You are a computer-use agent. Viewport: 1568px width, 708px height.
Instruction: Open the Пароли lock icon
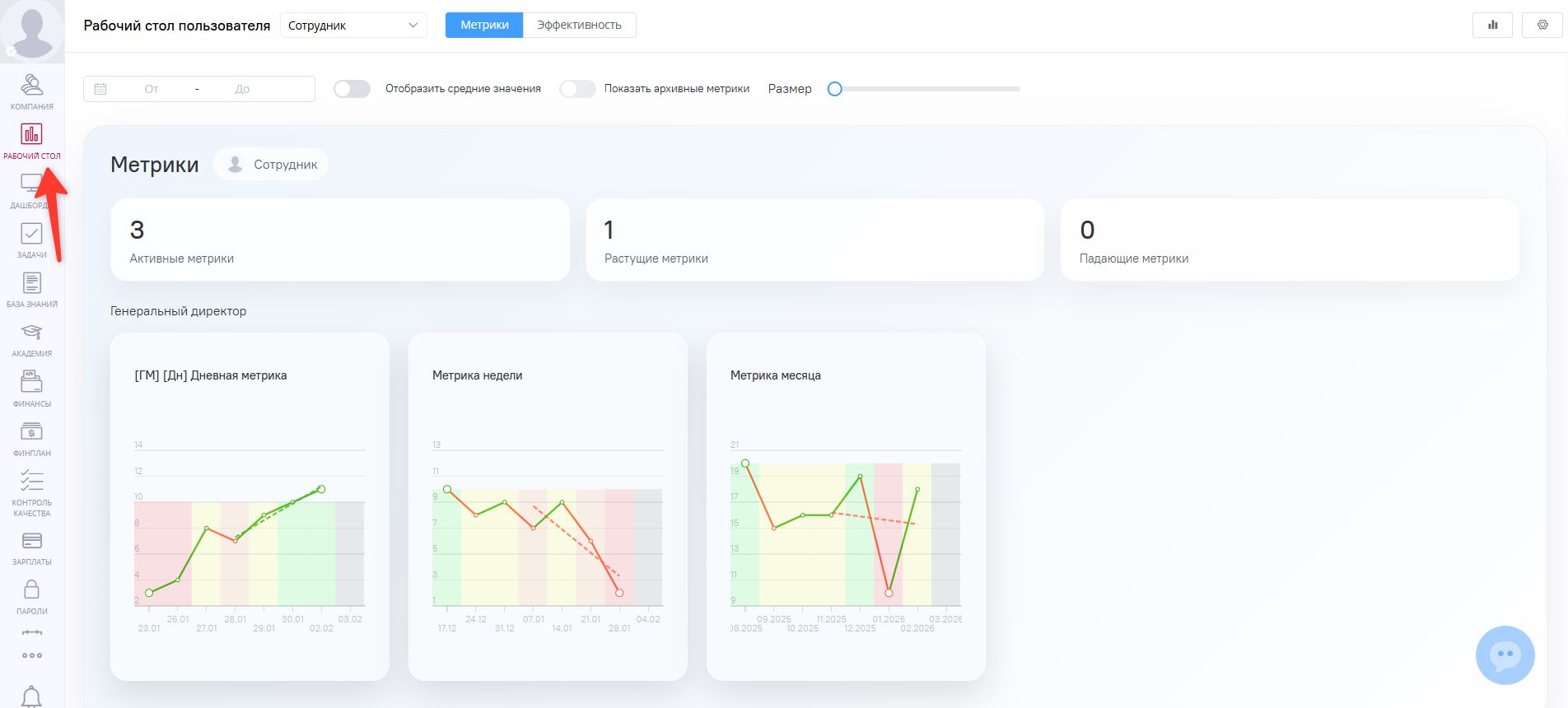click(31, 596)
